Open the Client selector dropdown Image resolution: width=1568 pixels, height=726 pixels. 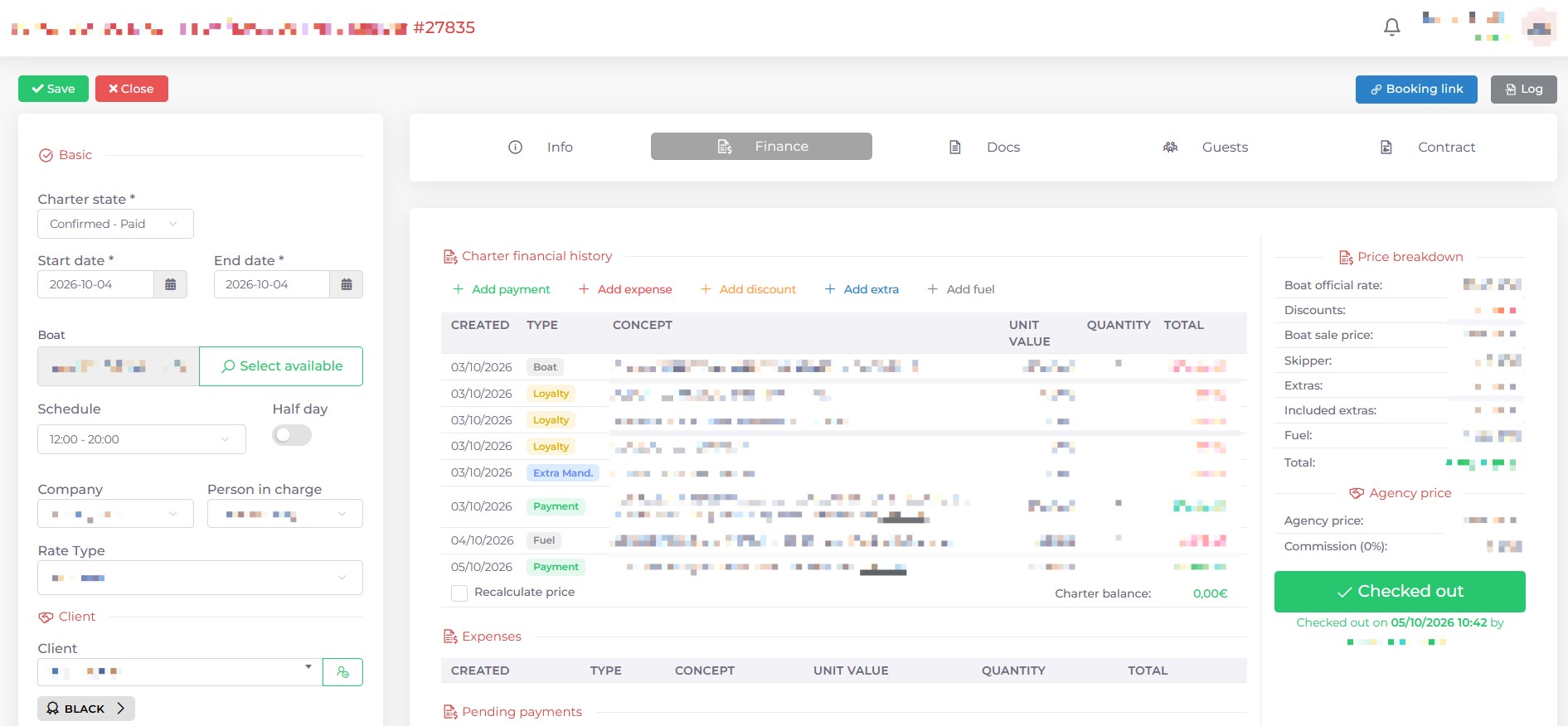179,672
